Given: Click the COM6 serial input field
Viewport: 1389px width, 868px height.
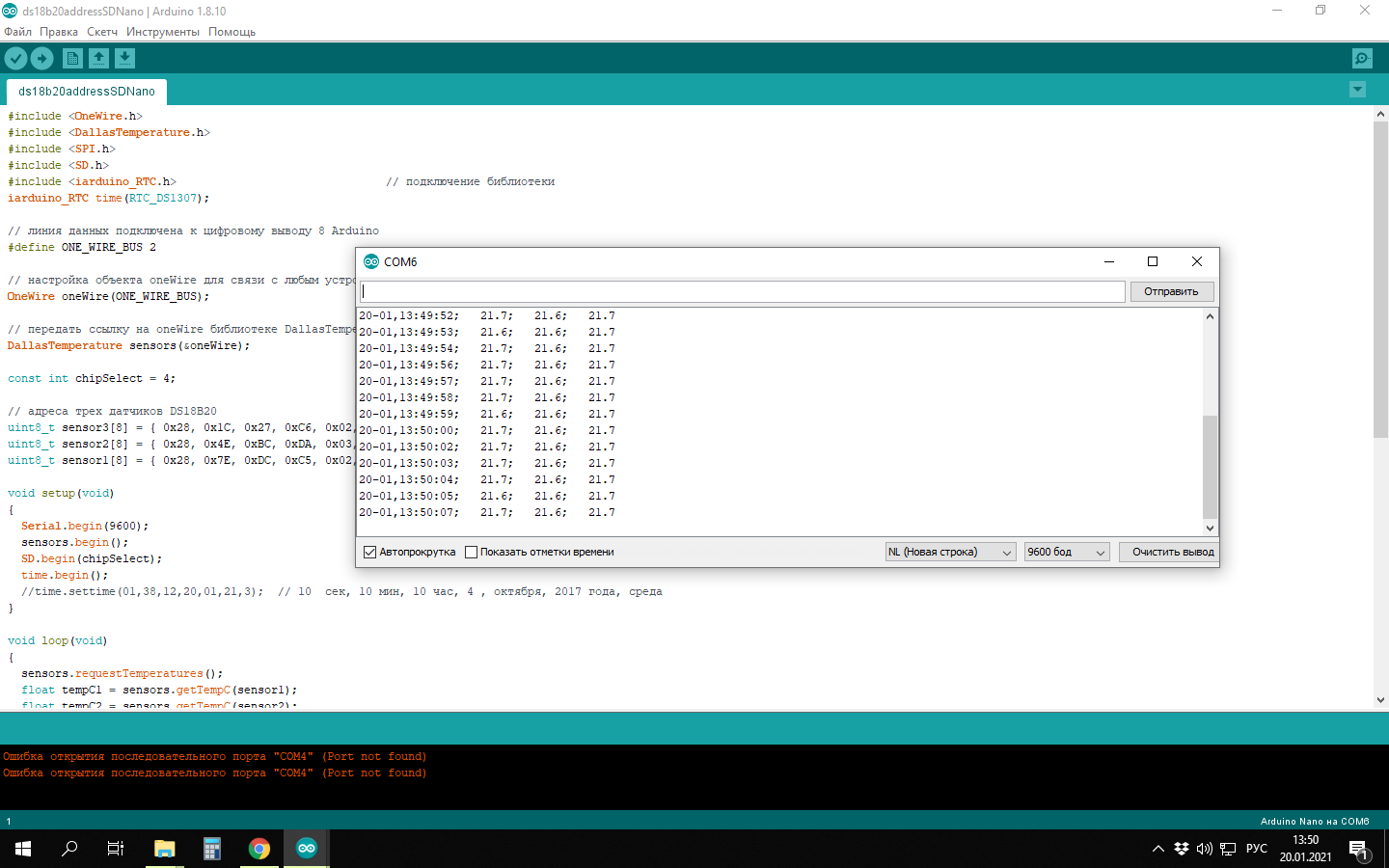Looking at the screenshot, I should tap(743, 291).
